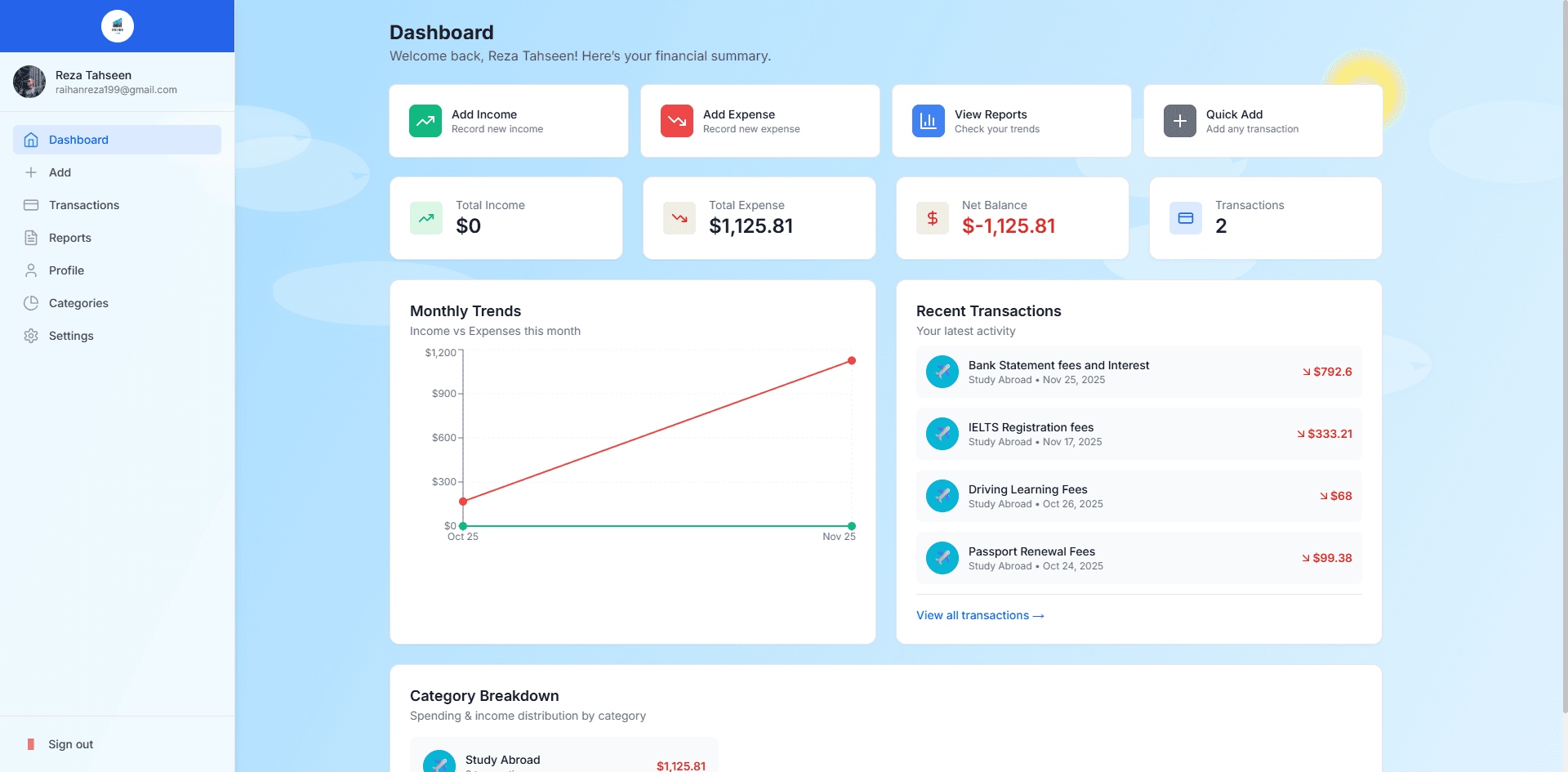1568x772 pixels.
Task: Click the person icon next to Profile
Action: [x=31, y=270]
